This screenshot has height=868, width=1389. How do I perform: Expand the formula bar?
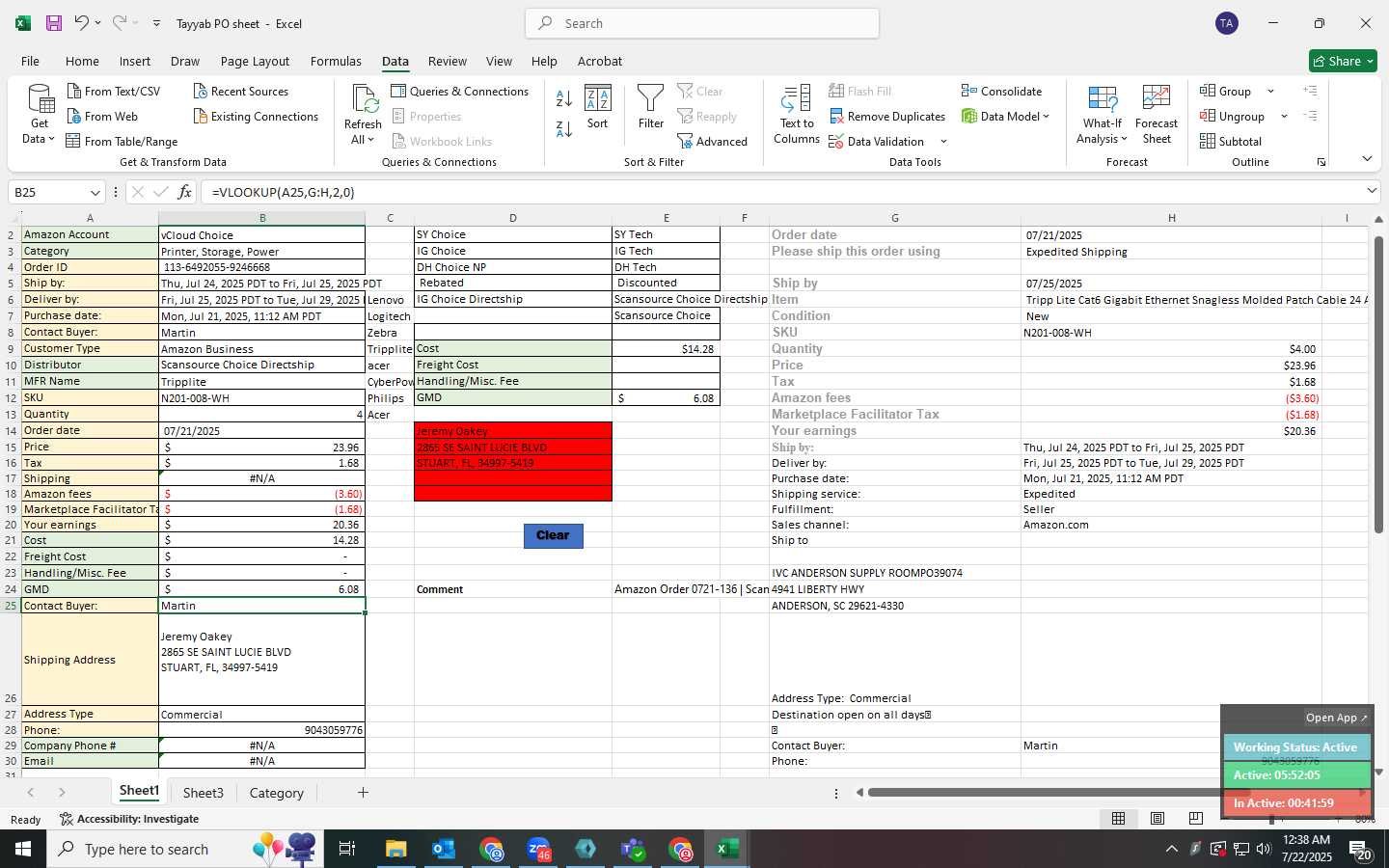point(1372,191)
